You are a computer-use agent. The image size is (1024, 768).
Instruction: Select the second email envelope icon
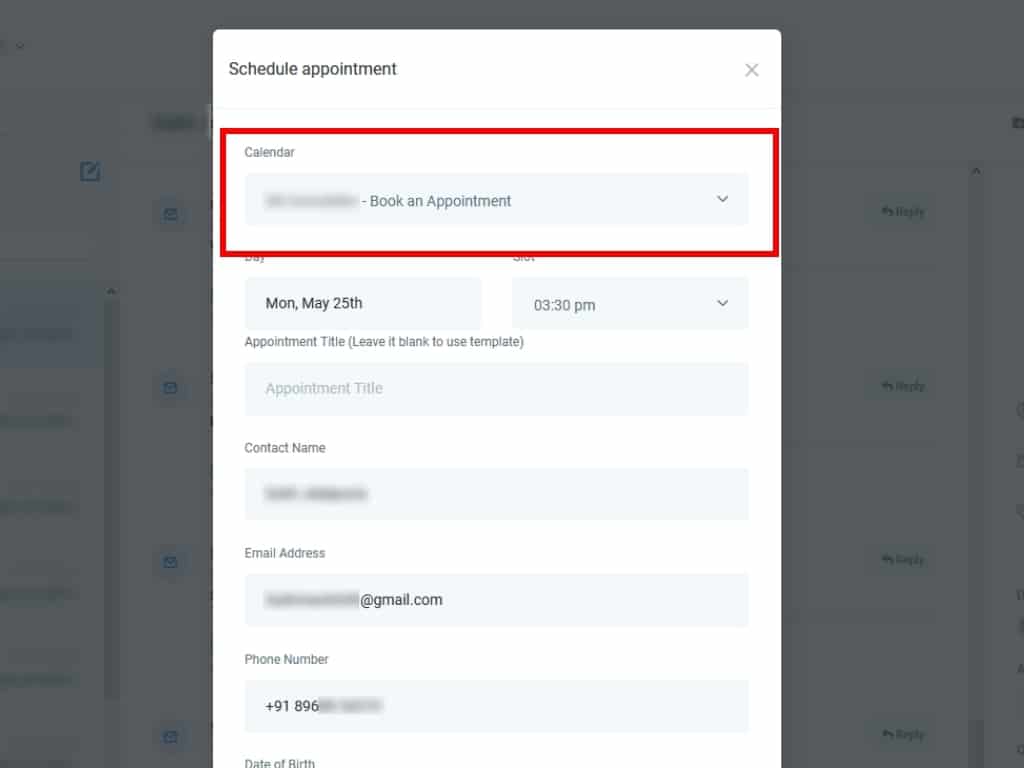(x=170, y=388)
